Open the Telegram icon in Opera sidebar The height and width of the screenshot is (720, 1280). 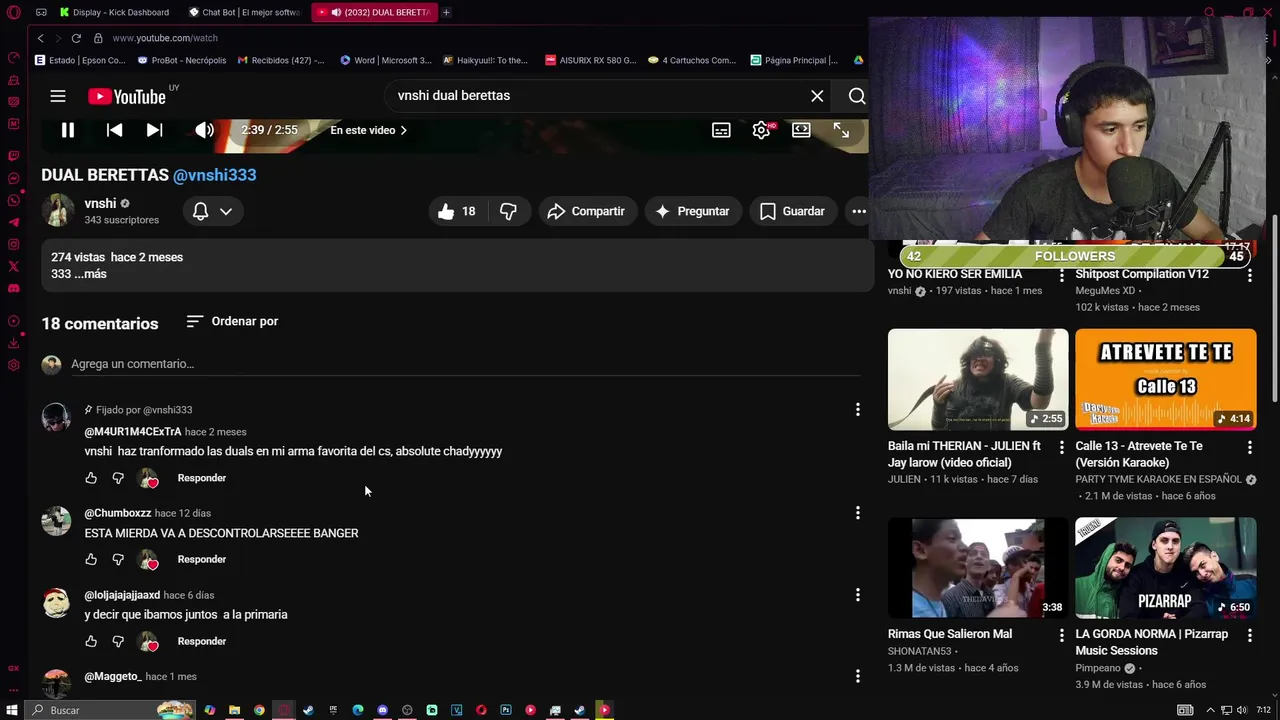tap(13, 222)
